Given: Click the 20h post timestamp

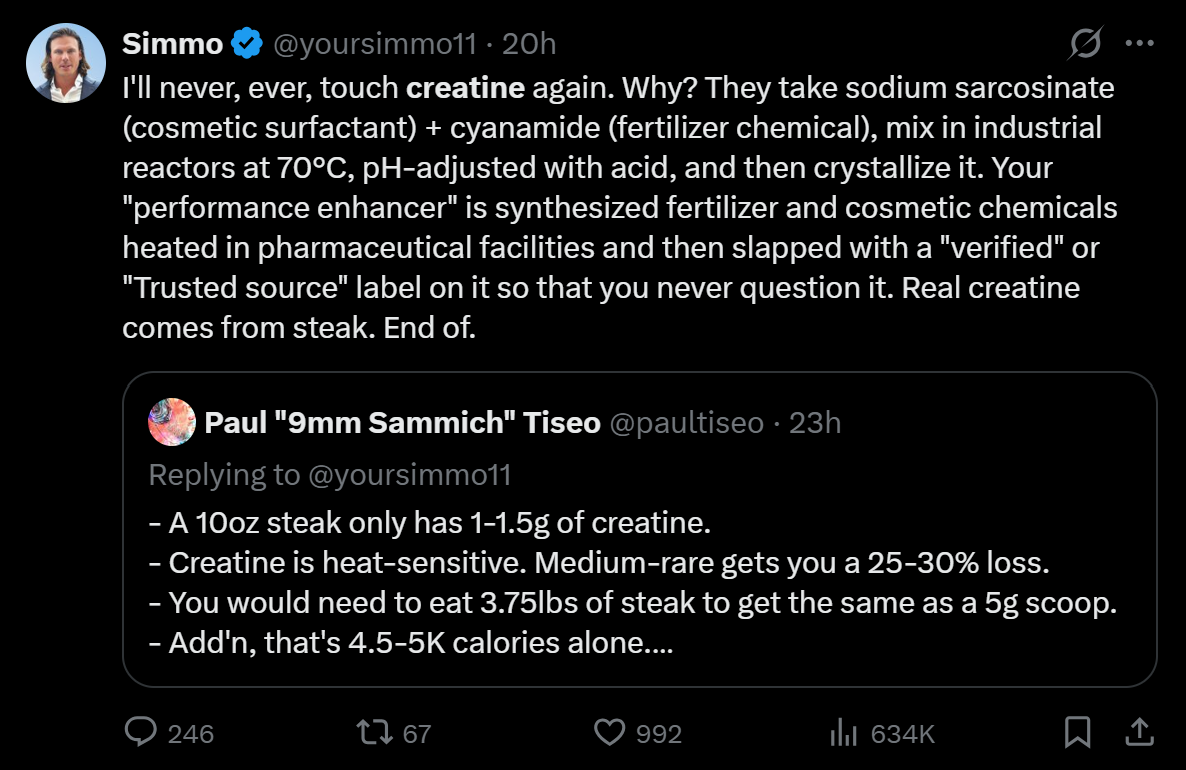Looking at the screenshot, I should click(x=529, y=44).
